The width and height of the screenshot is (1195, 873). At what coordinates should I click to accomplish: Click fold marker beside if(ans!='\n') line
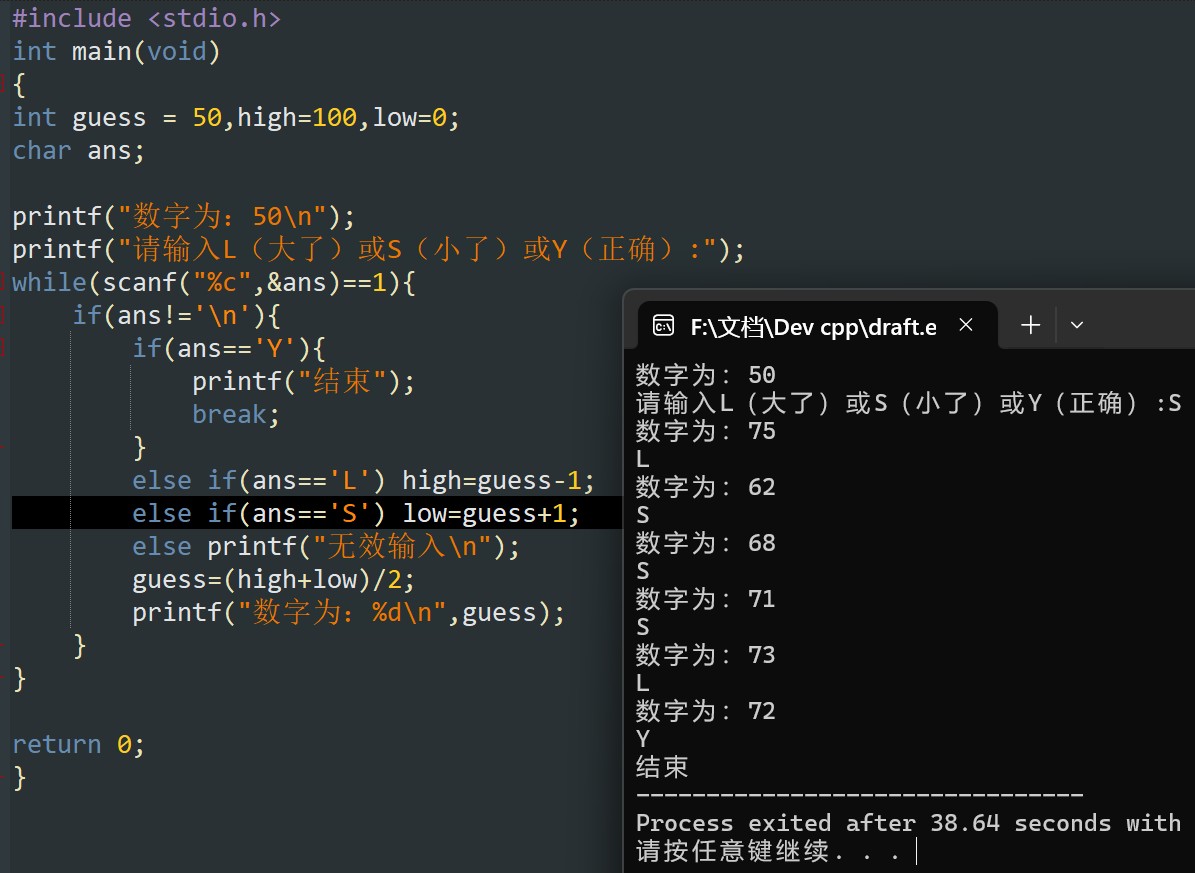tap(4, 316)
